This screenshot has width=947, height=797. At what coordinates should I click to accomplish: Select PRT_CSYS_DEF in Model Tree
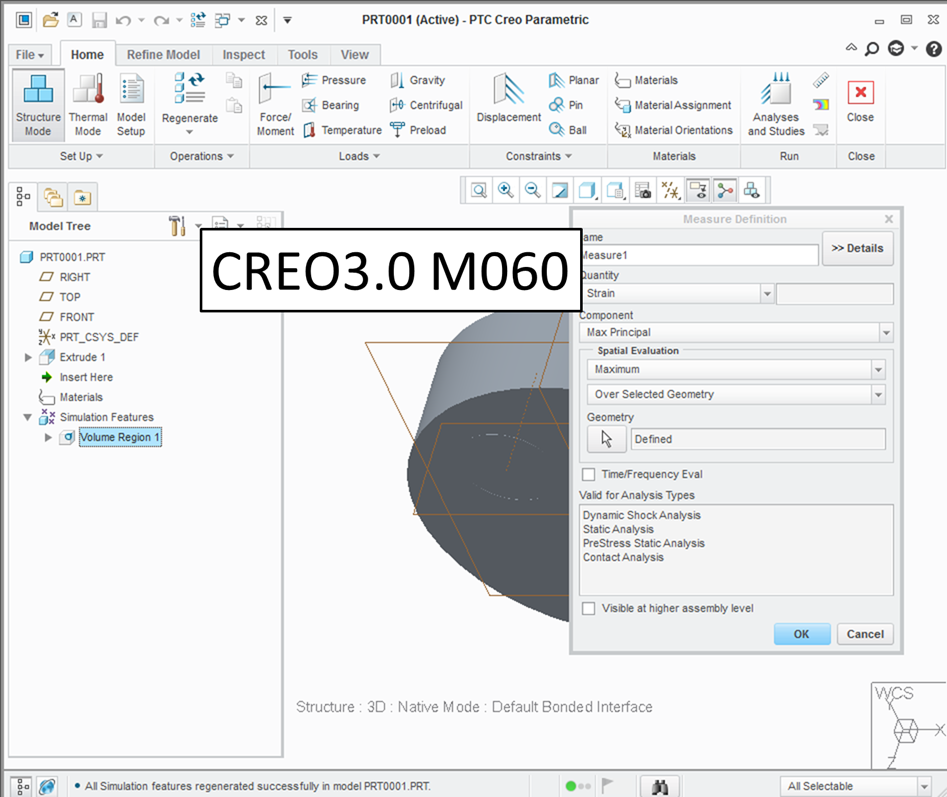point(99,337)
